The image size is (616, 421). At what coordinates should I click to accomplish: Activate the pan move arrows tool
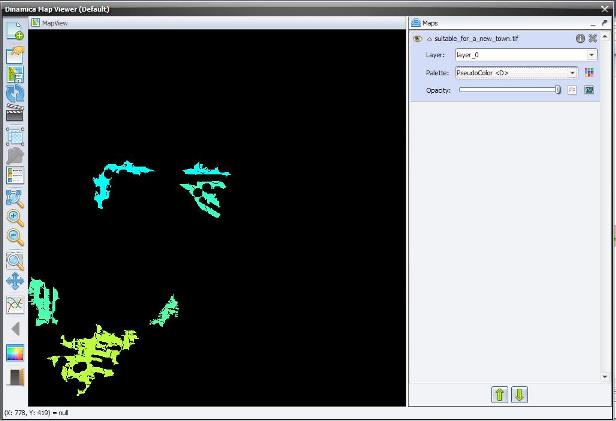15,282
